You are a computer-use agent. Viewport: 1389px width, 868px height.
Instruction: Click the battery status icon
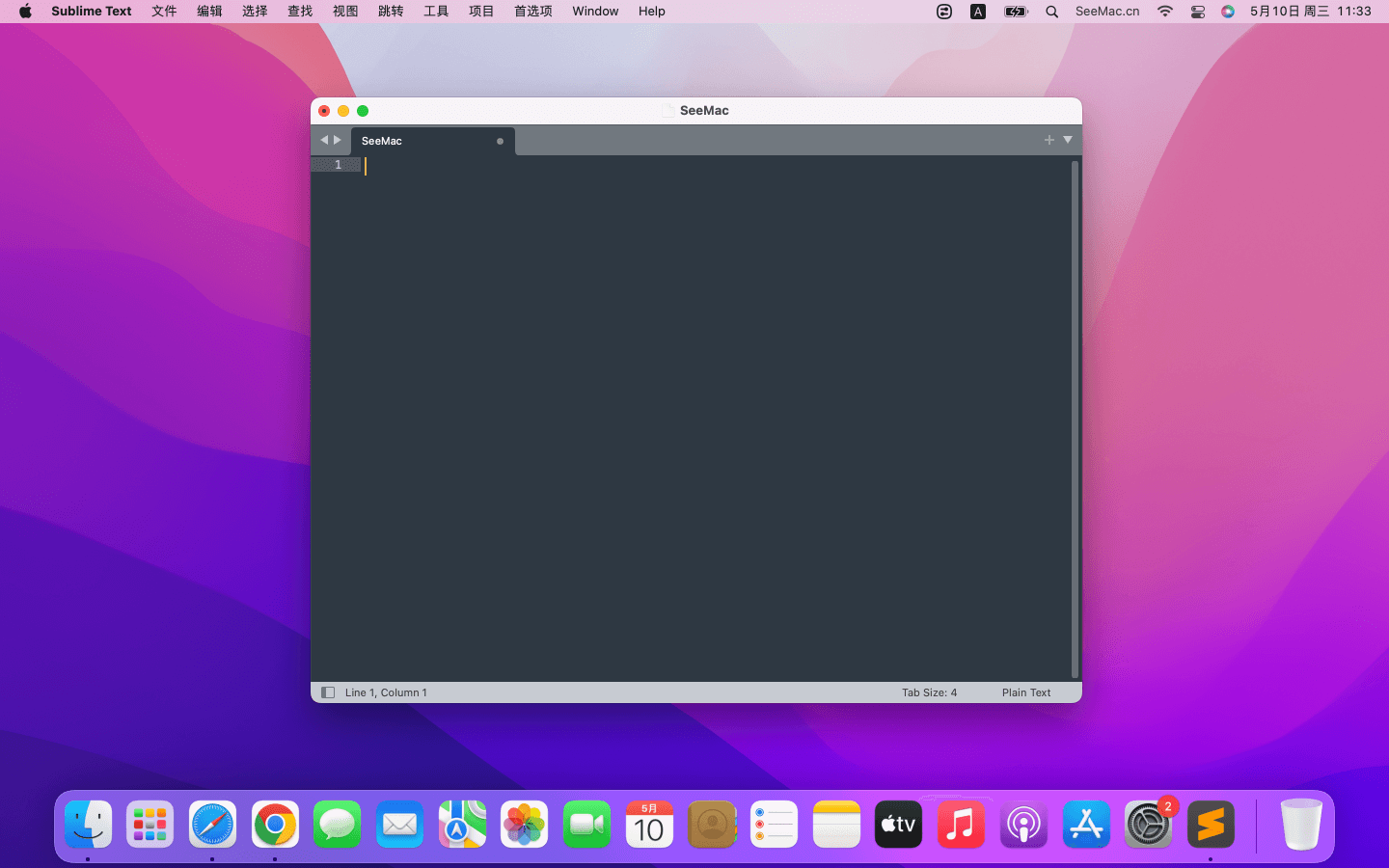[x=1016, y=12]
